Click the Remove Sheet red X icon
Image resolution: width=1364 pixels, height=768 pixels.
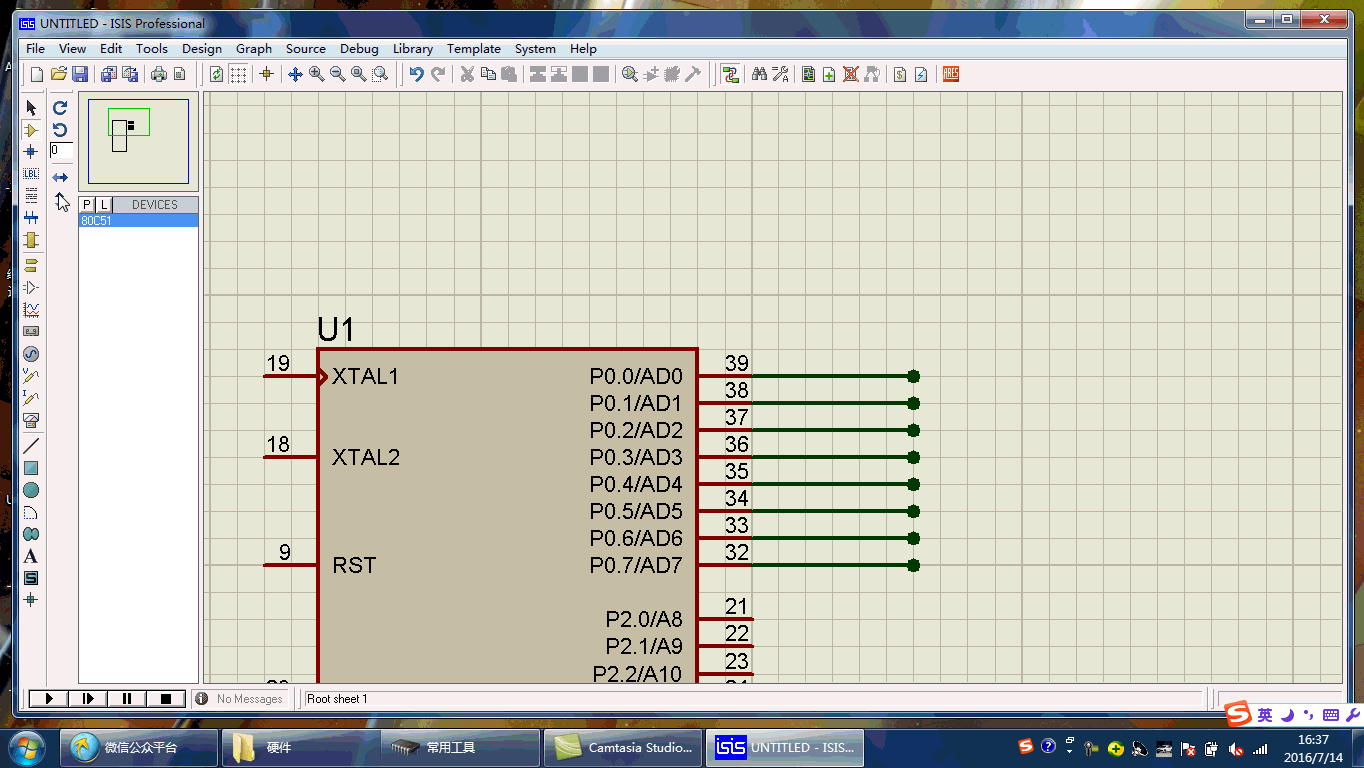[x=851, y=74]
